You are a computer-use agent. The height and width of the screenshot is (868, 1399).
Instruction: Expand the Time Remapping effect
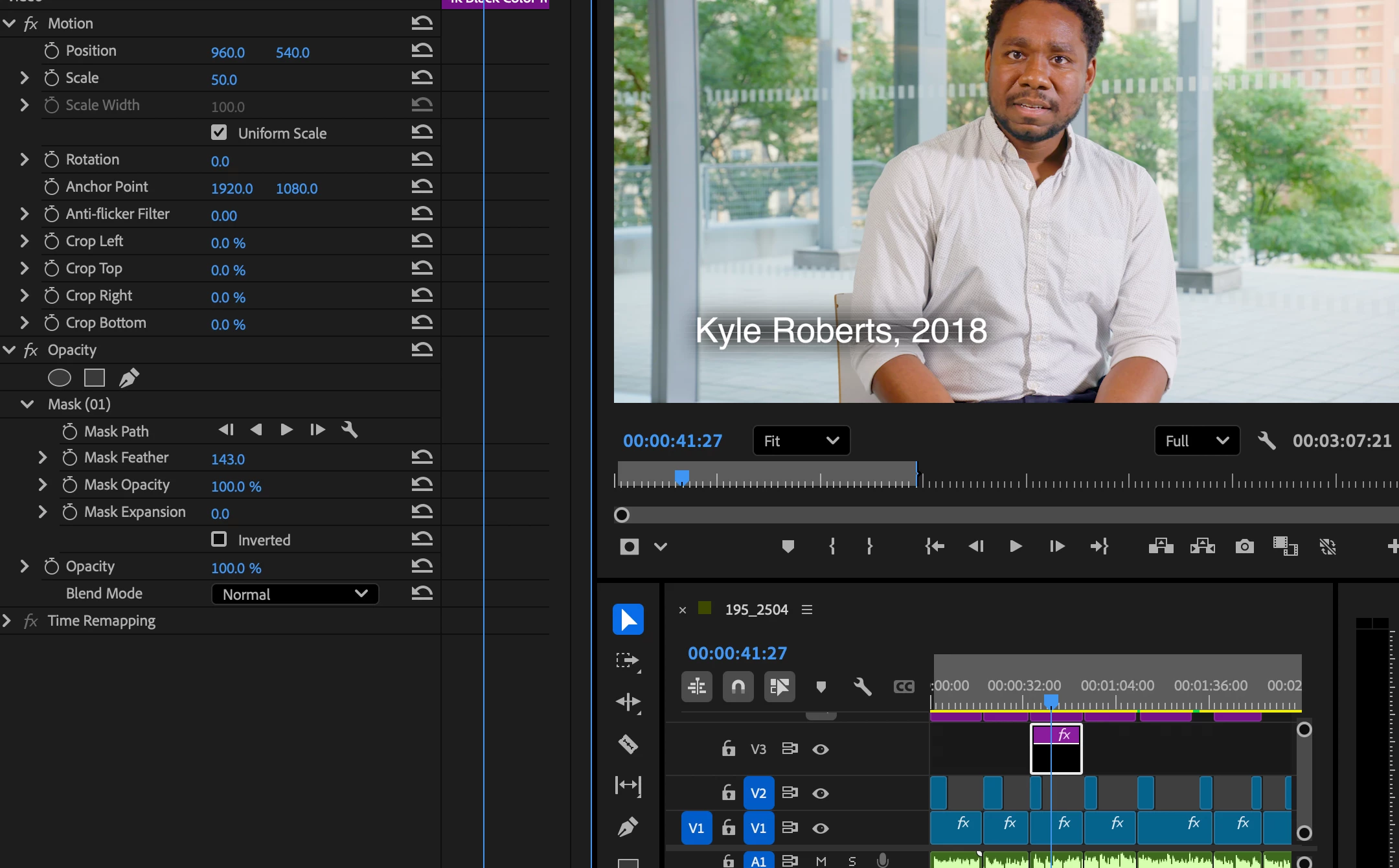pyautogui.click(x=7, y=621)
